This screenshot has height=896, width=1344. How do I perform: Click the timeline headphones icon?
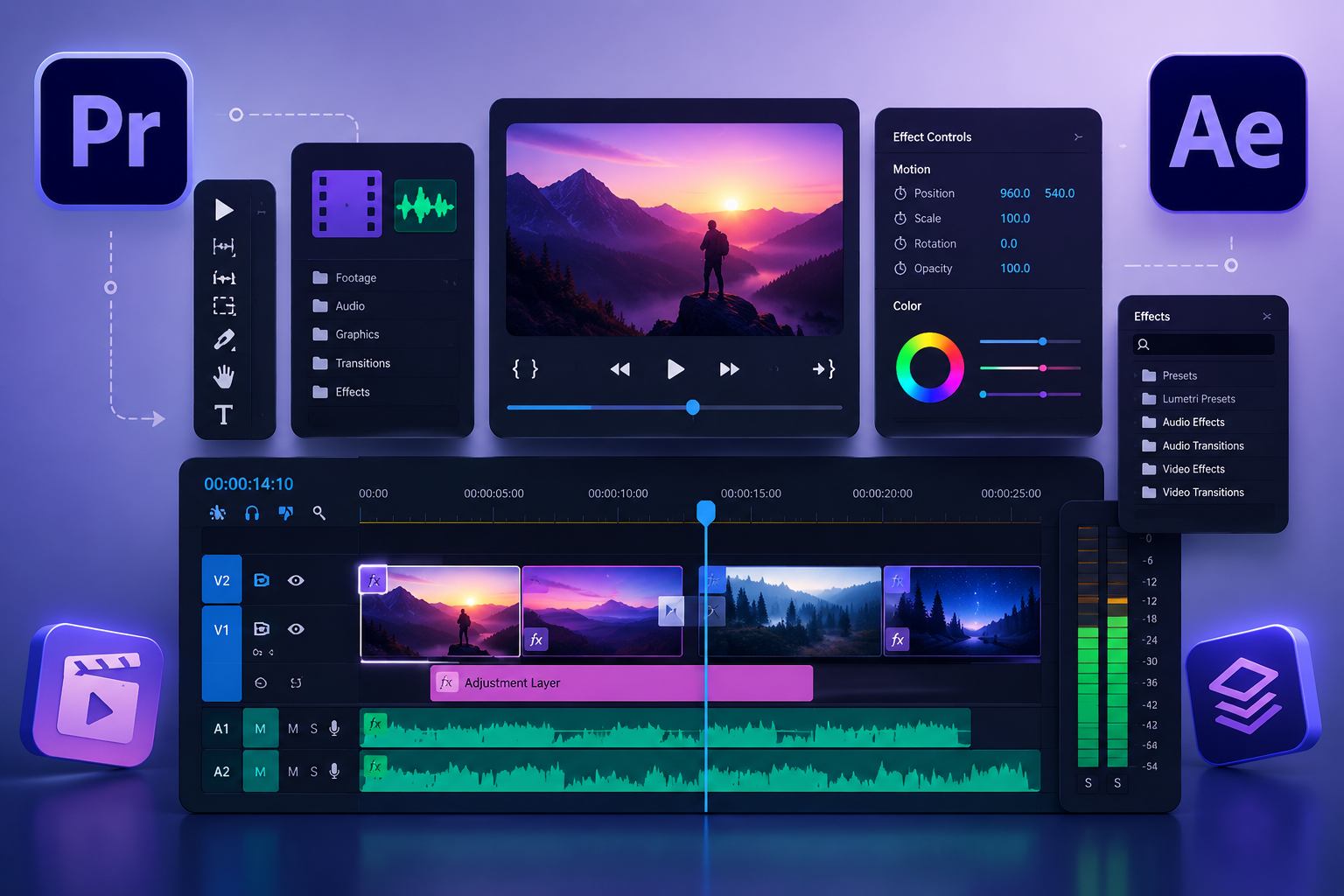click(x=252, y=513)
